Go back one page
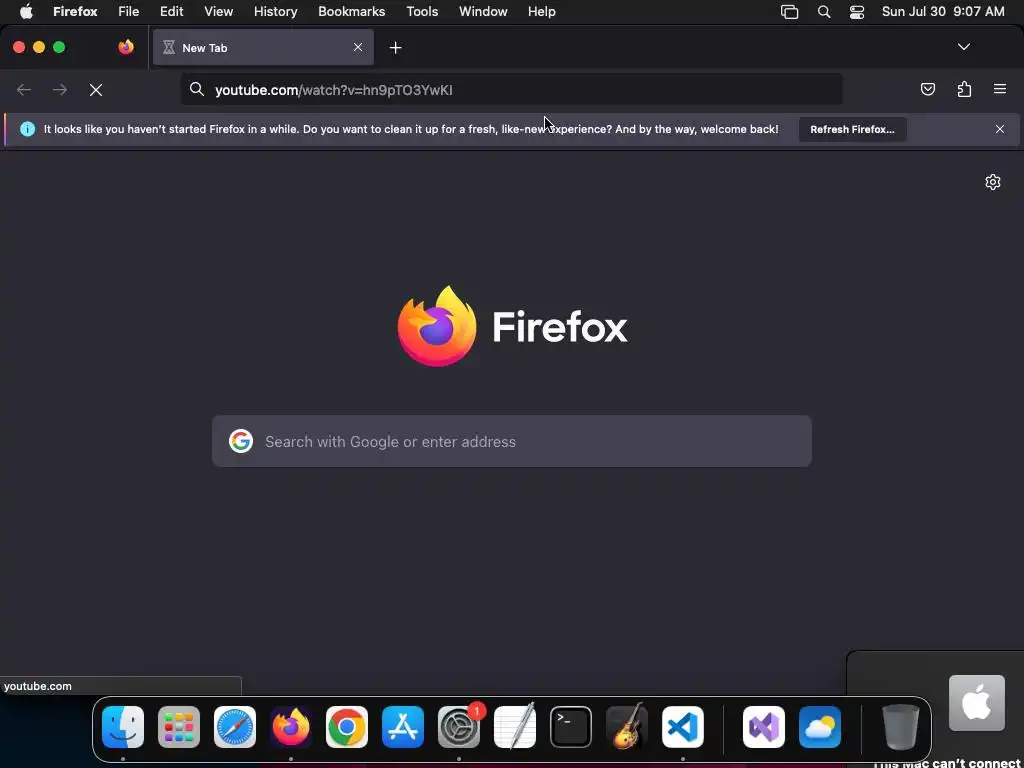 click(24, 90)
